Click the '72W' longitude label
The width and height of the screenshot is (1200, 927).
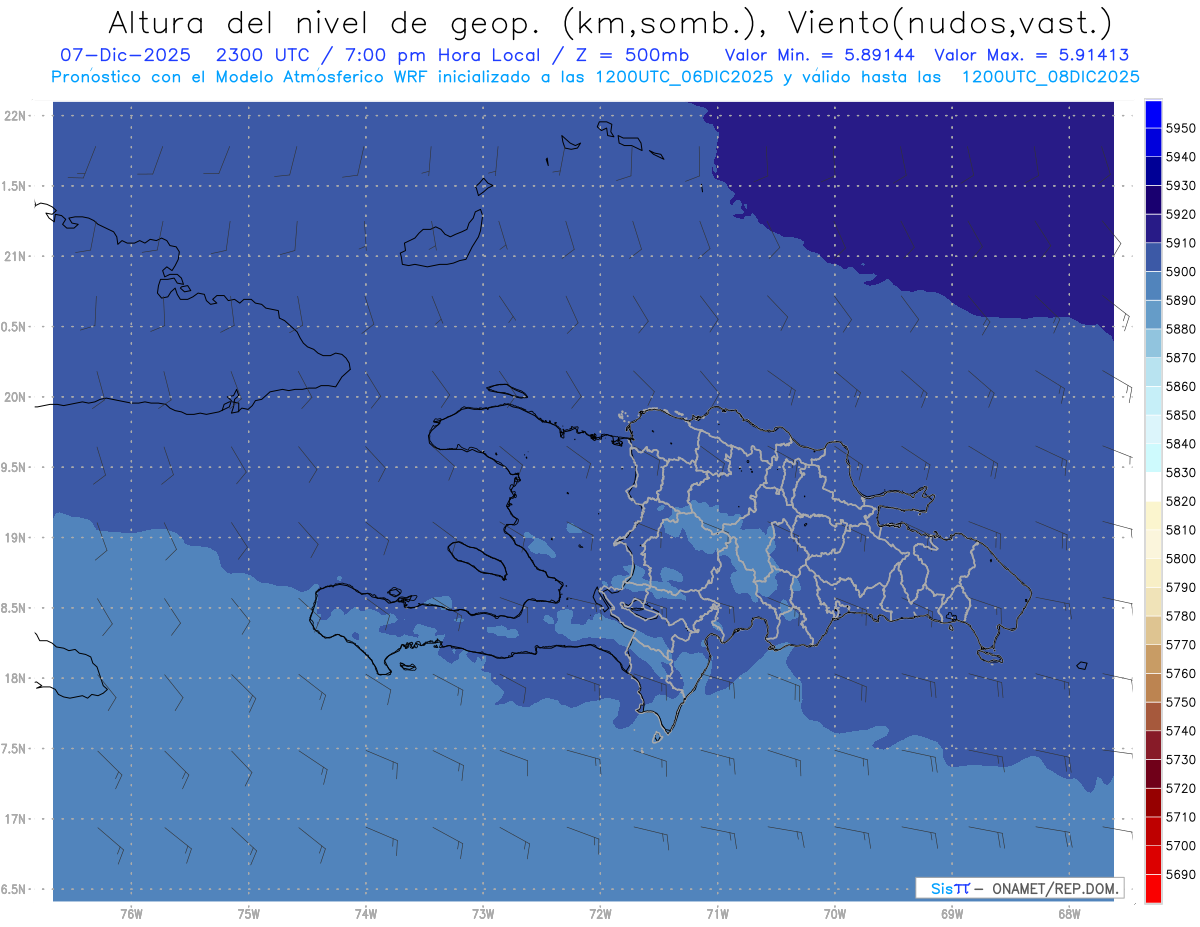pos(601,914)
